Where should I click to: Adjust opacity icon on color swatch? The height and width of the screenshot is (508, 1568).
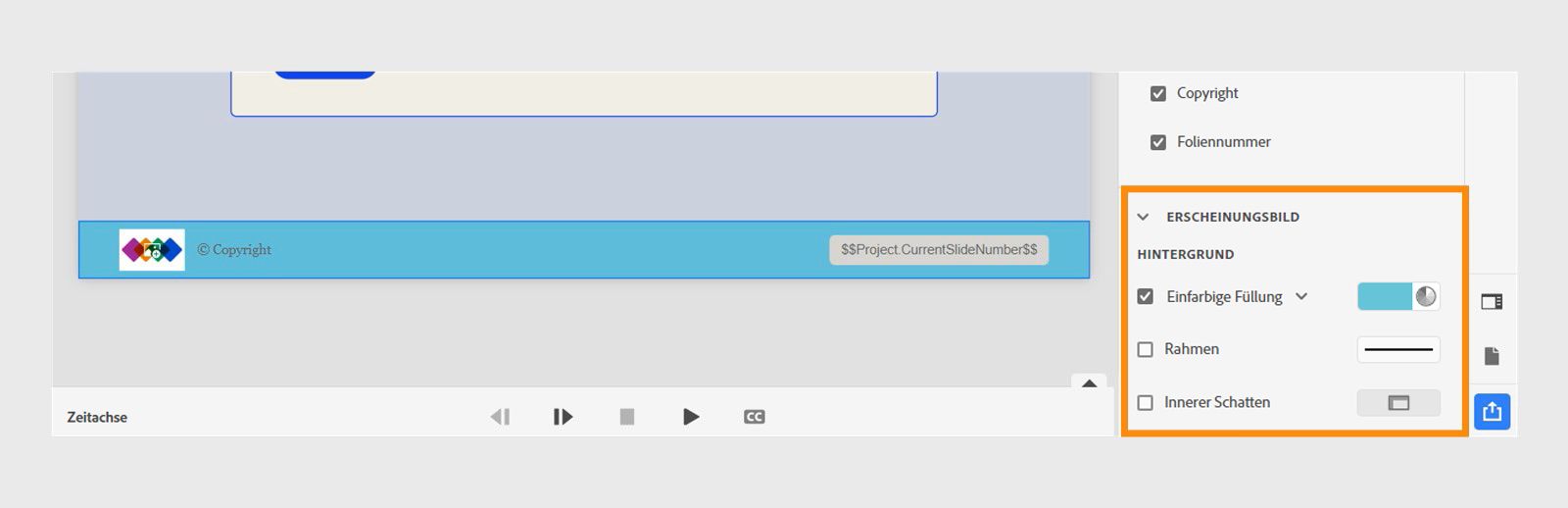(x=1426, y=296)
